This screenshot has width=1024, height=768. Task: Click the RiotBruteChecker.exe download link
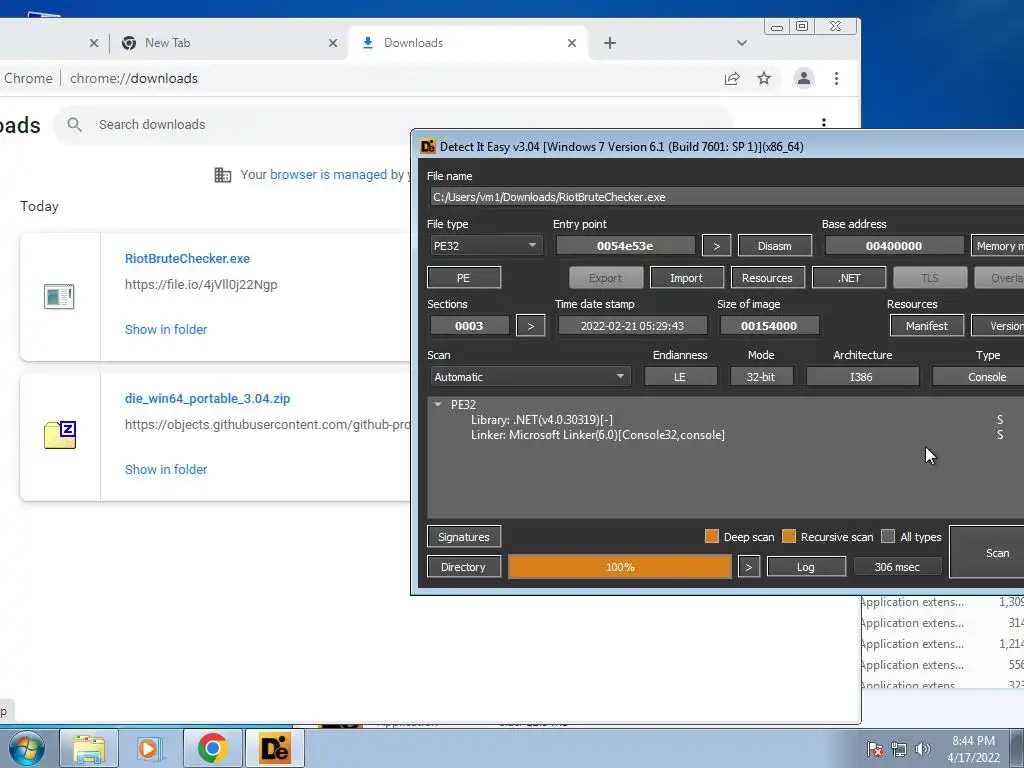[x=187, y=259]
